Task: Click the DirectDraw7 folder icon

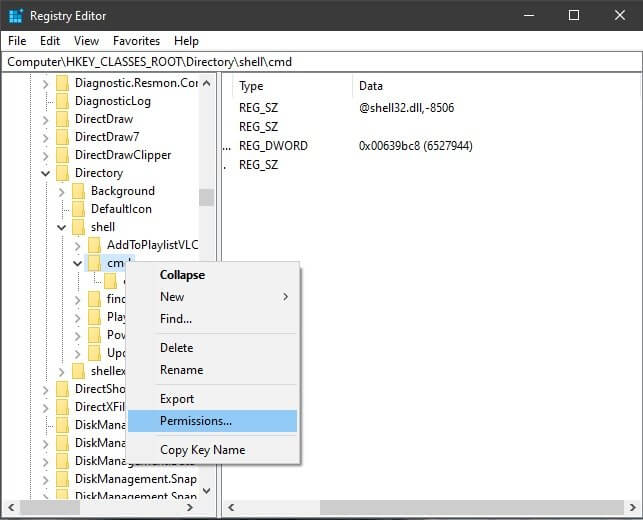Action: 62,137
